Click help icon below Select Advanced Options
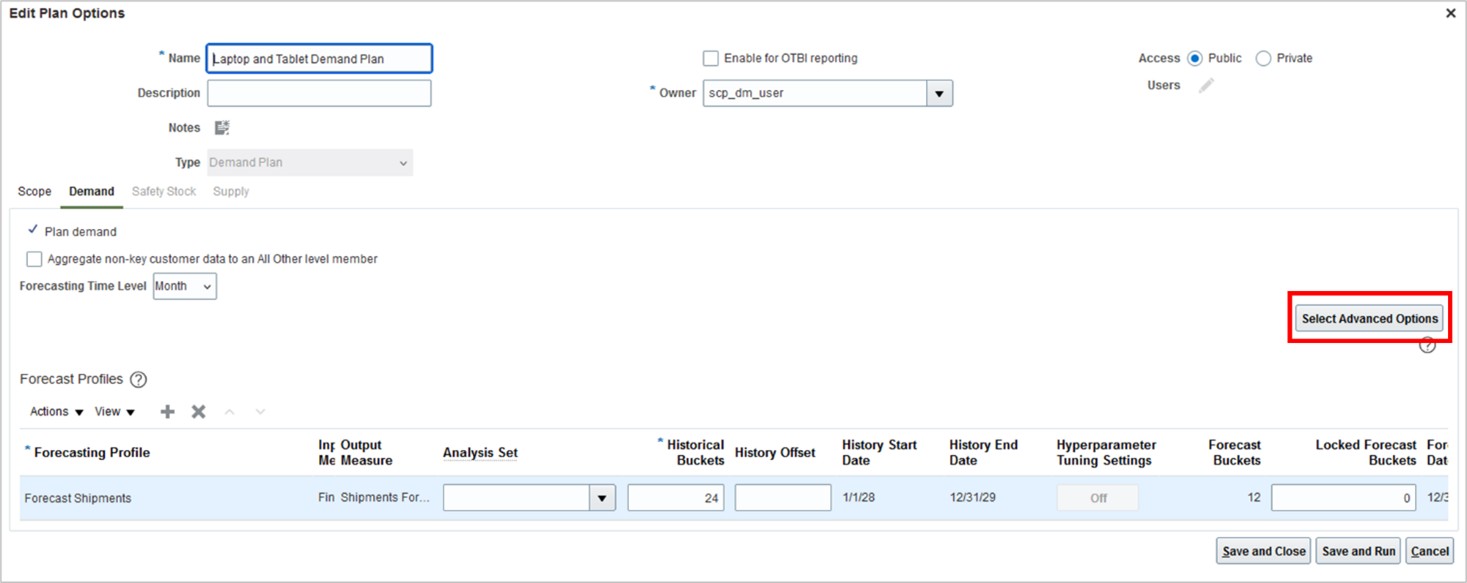 pyautogui.click(x=1427, y=344)
